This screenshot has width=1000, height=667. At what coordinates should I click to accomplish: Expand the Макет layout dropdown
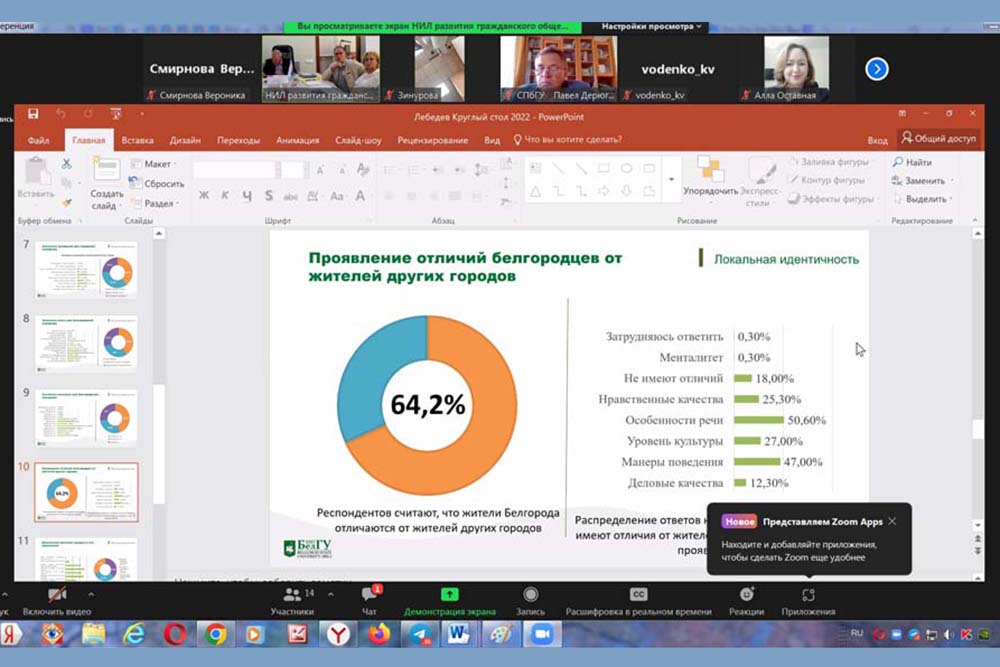coord(158,164)
